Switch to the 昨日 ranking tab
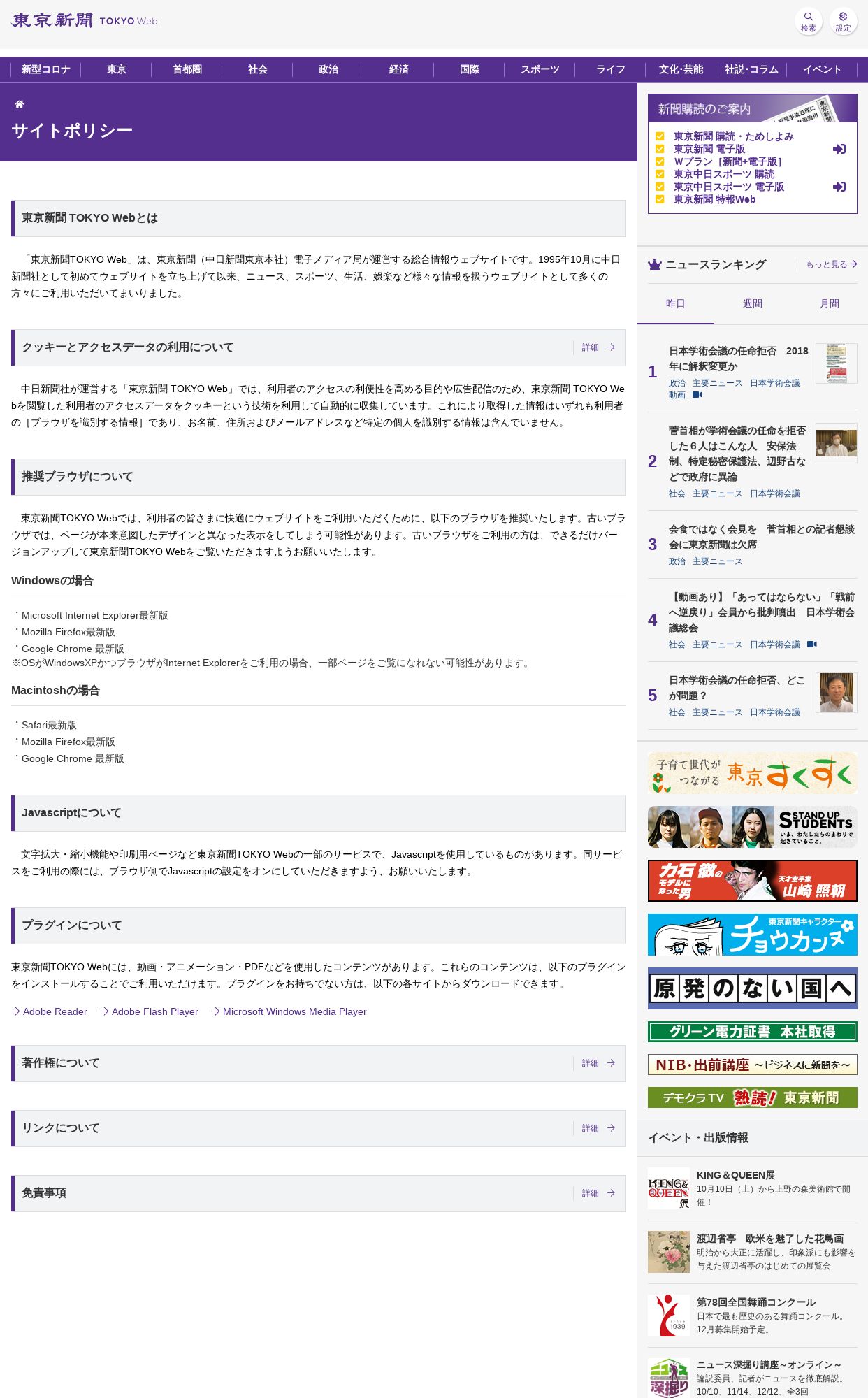 point(676,303)
